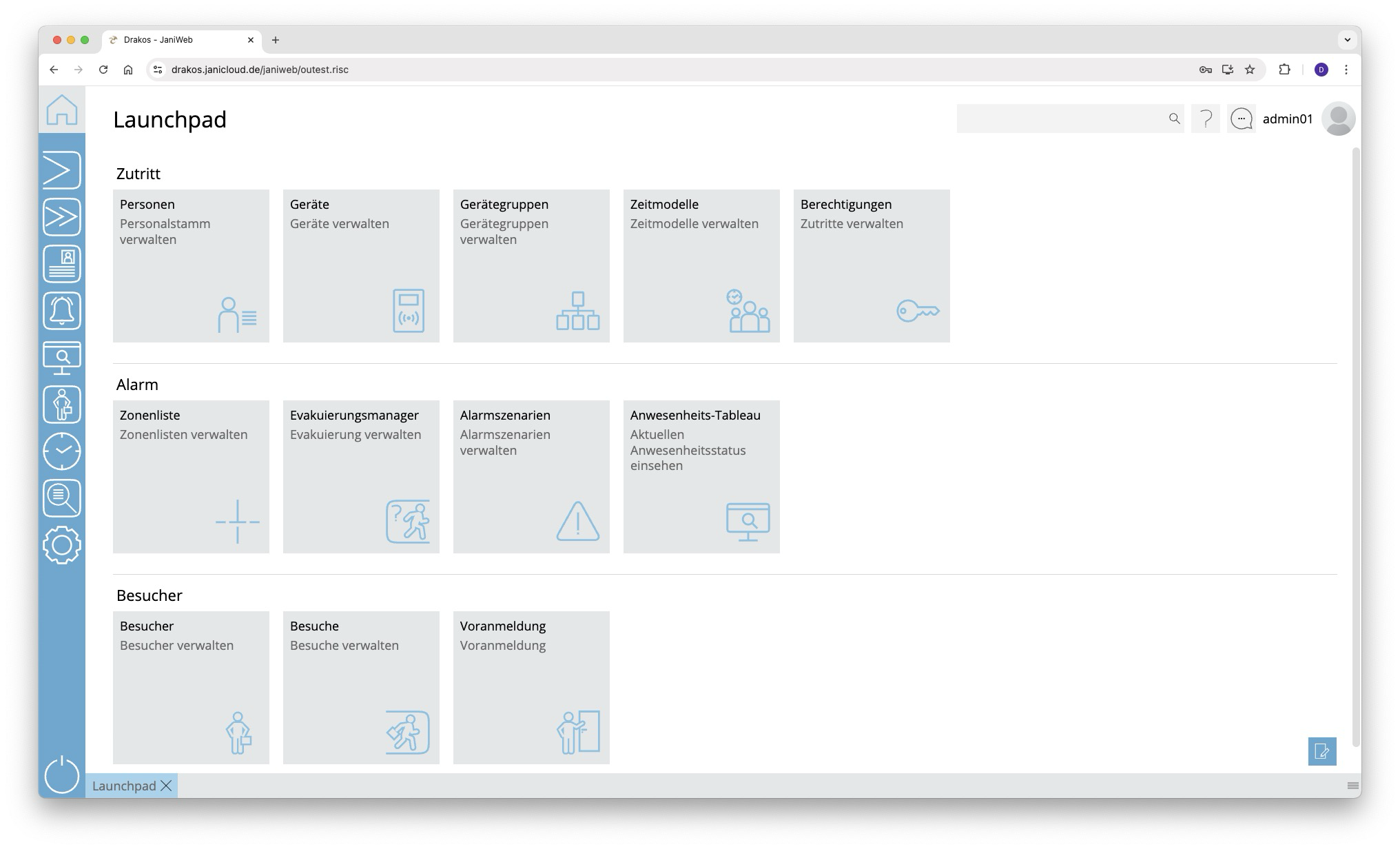The image size is (1400, 849).
Task: Open the magnifier report sidebar icon
Action: pos(62,498)
